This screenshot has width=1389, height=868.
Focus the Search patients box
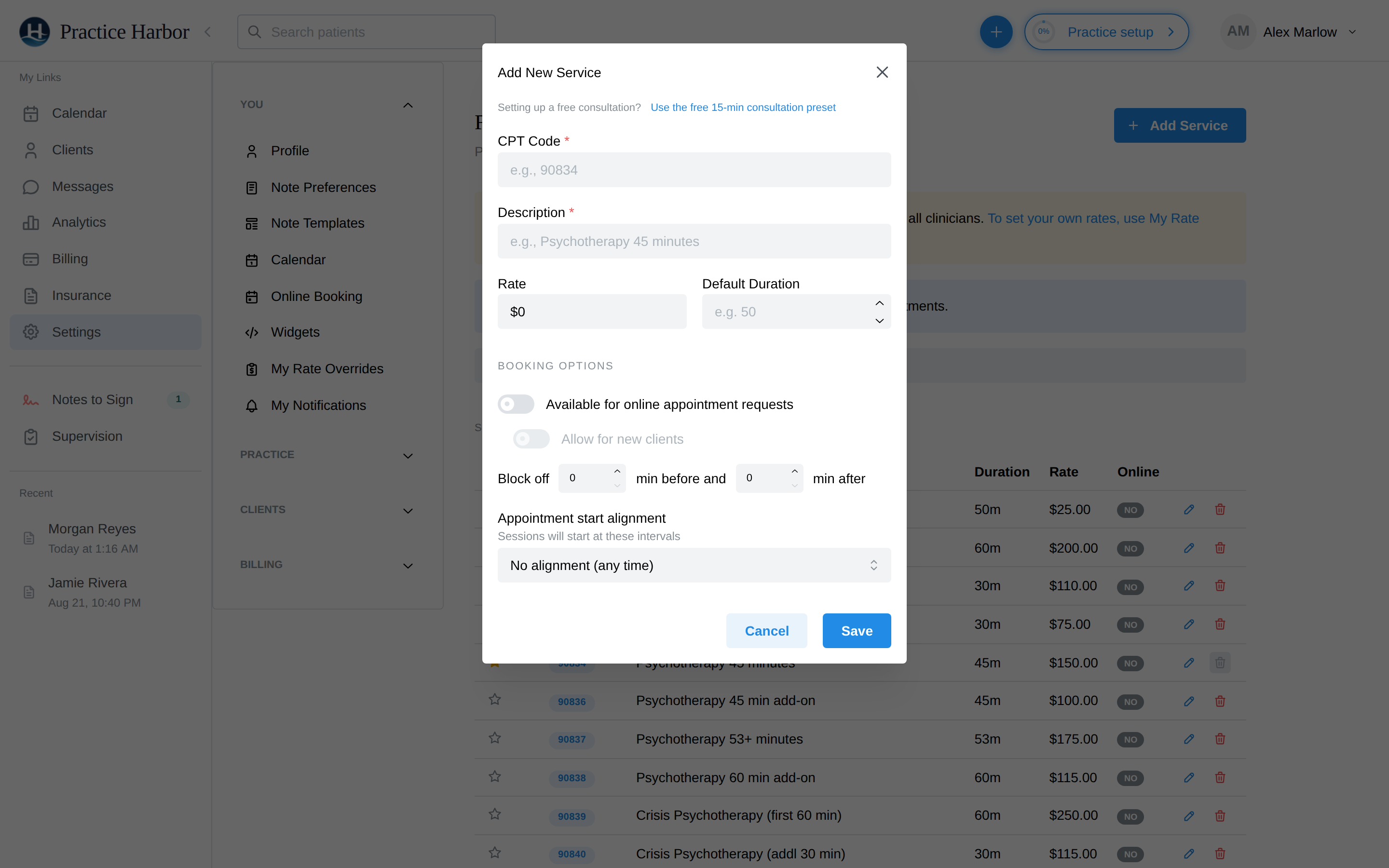click(x=366, y=32)
